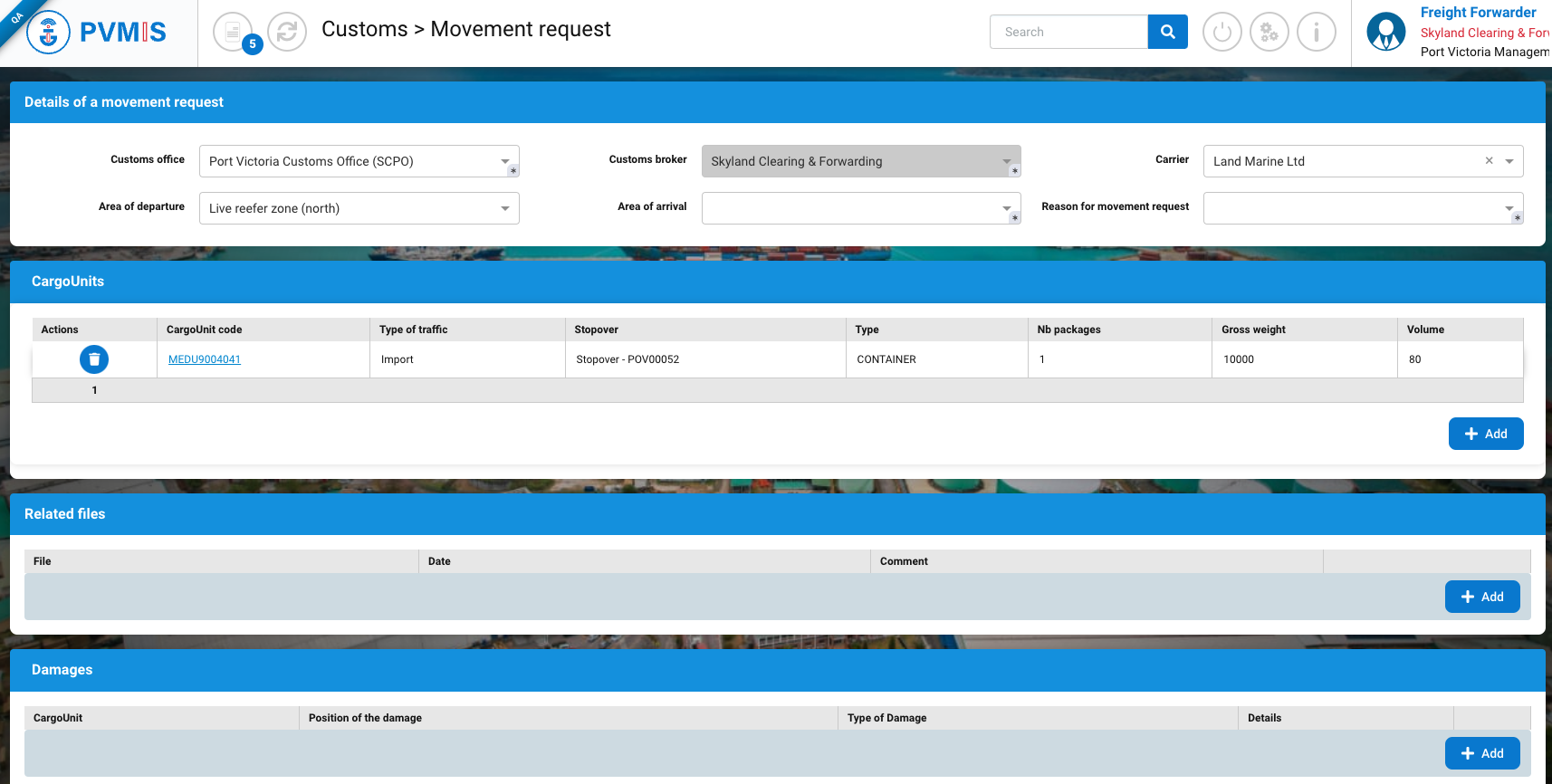The image size is (1552, 784).
Task: Open the user profile avatar
Action: tap(1385, 33)
